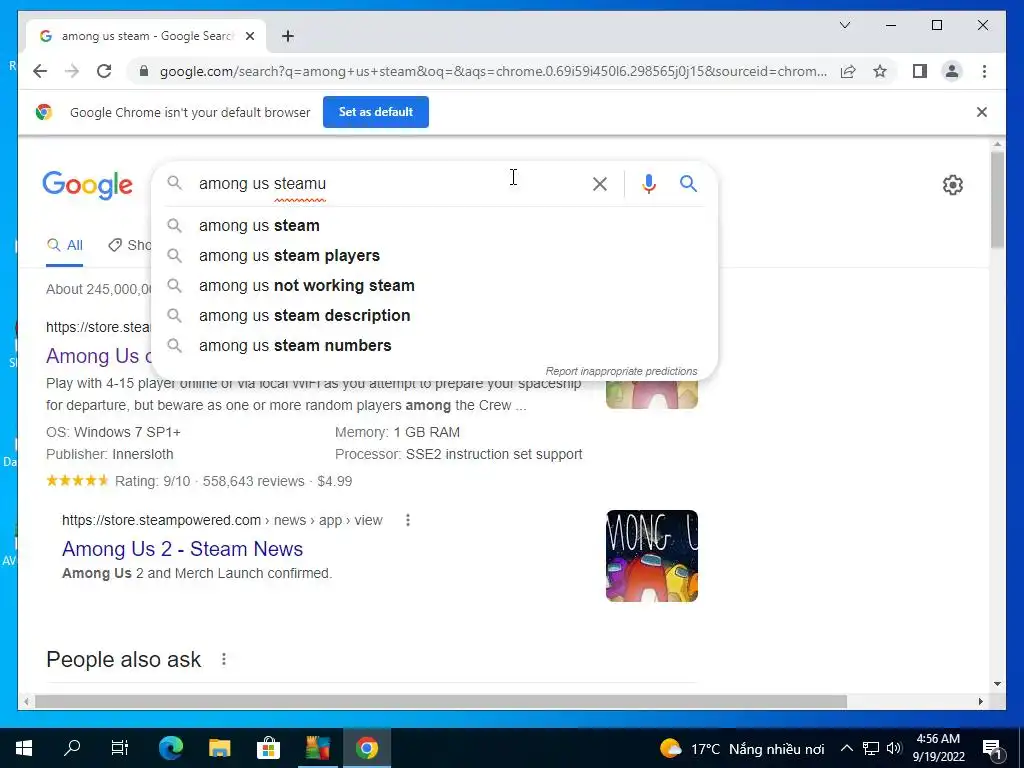
Task: Select the All results tab
Action: [x=65, y=246]
